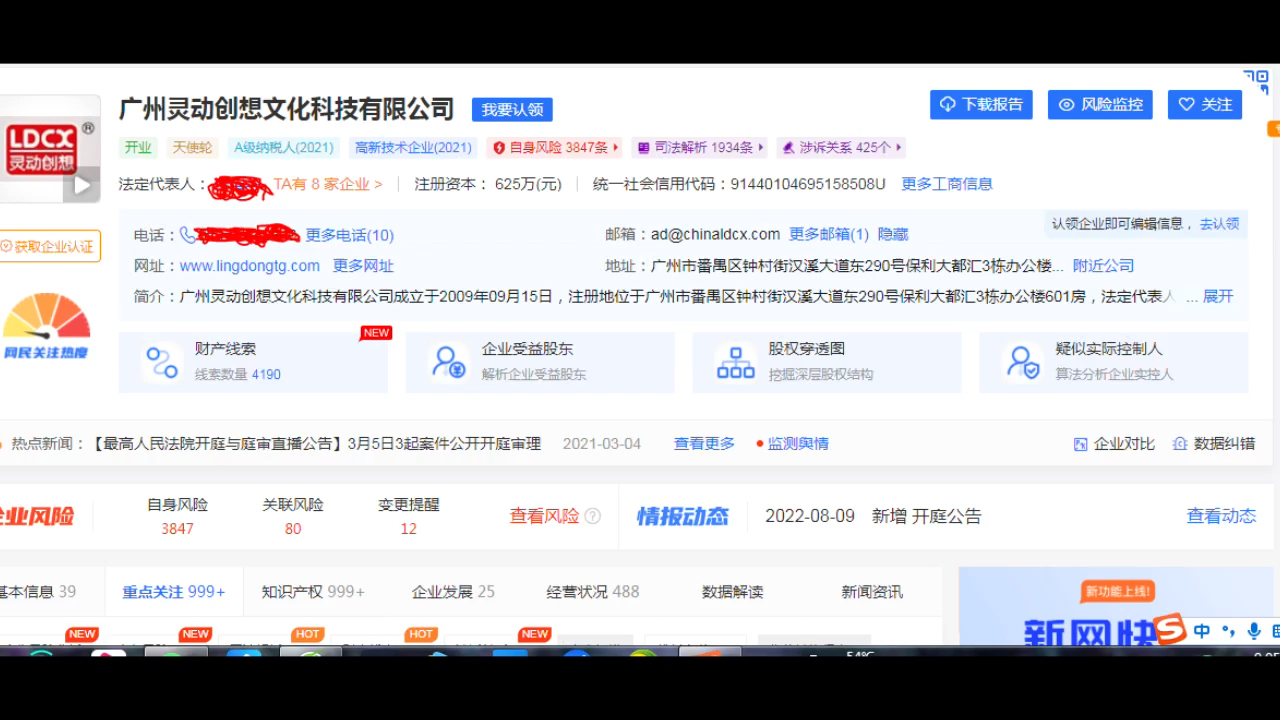Screen dimensions: 1280x720
Task: Click the A级纳税人(2021) tag
Action: pyautogui.click(x=284, y=147)
